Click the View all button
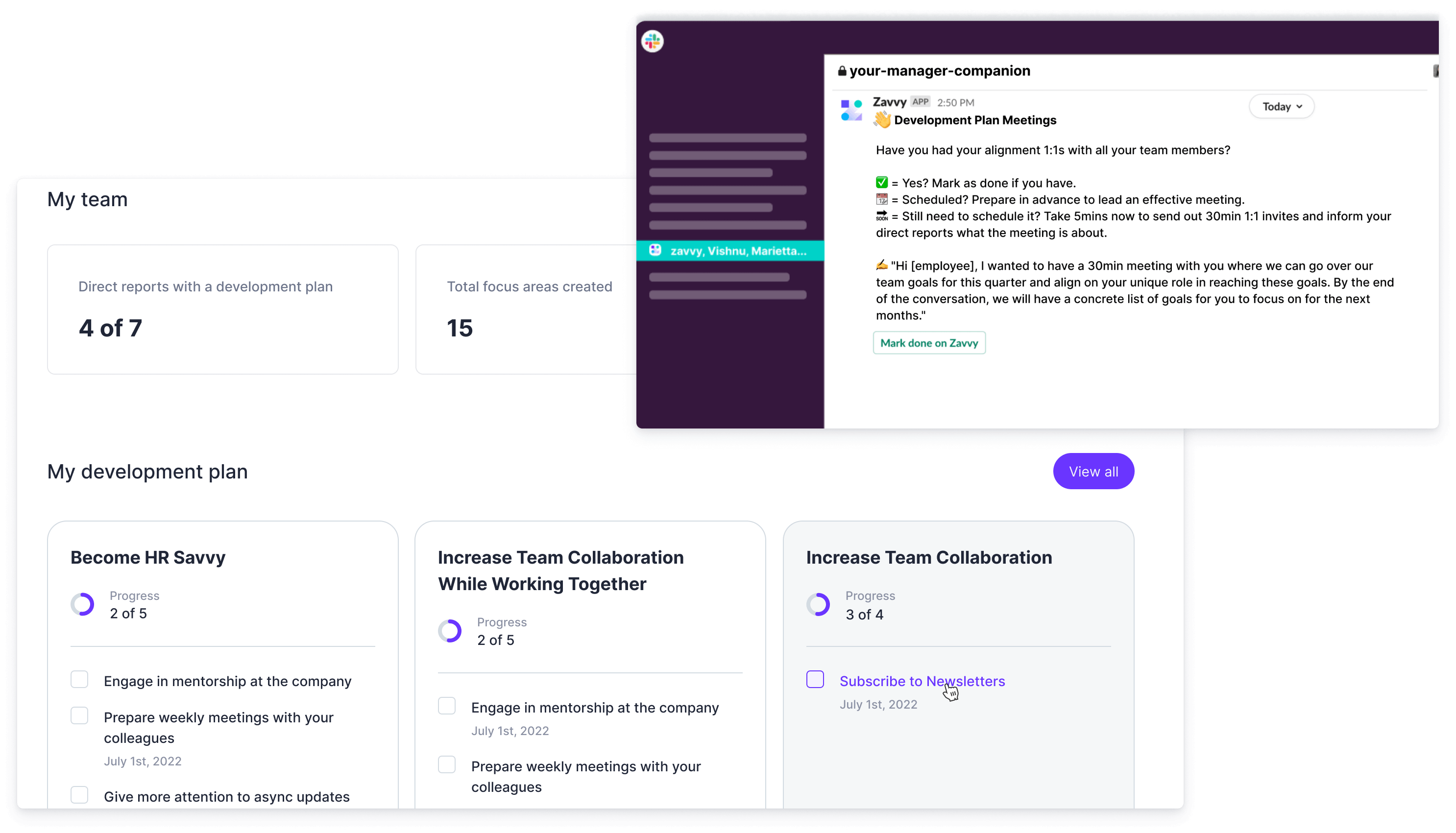The image size is (1456, 833). [x=1093, y=472]
